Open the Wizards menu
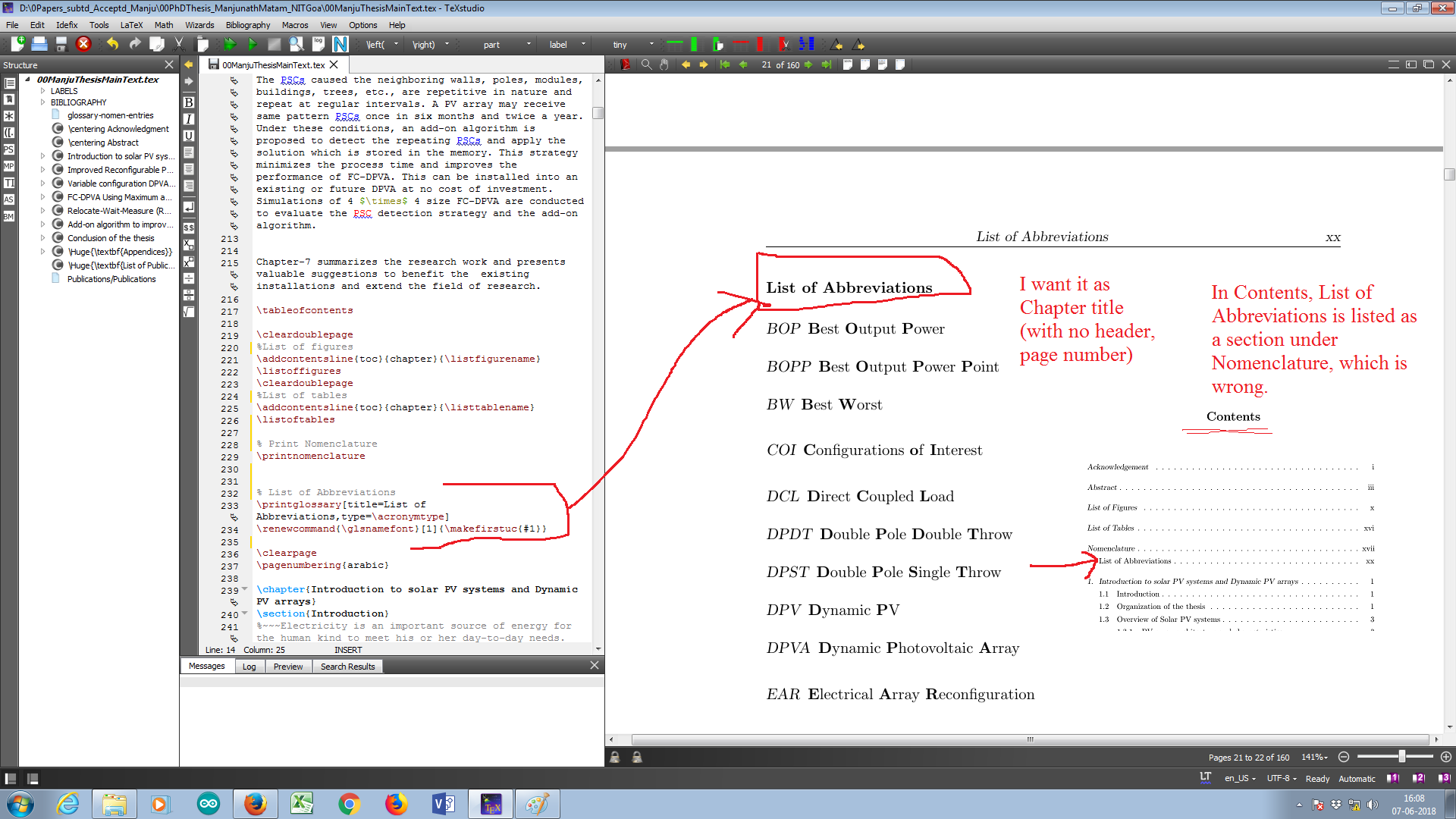 click(199, 25)
